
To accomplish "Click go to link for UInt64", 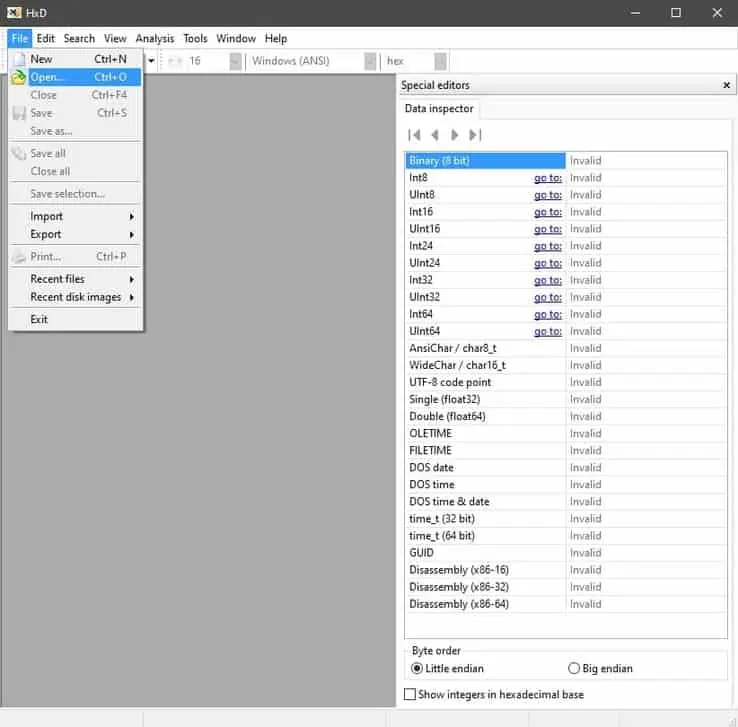I will (x=548, y=331).
